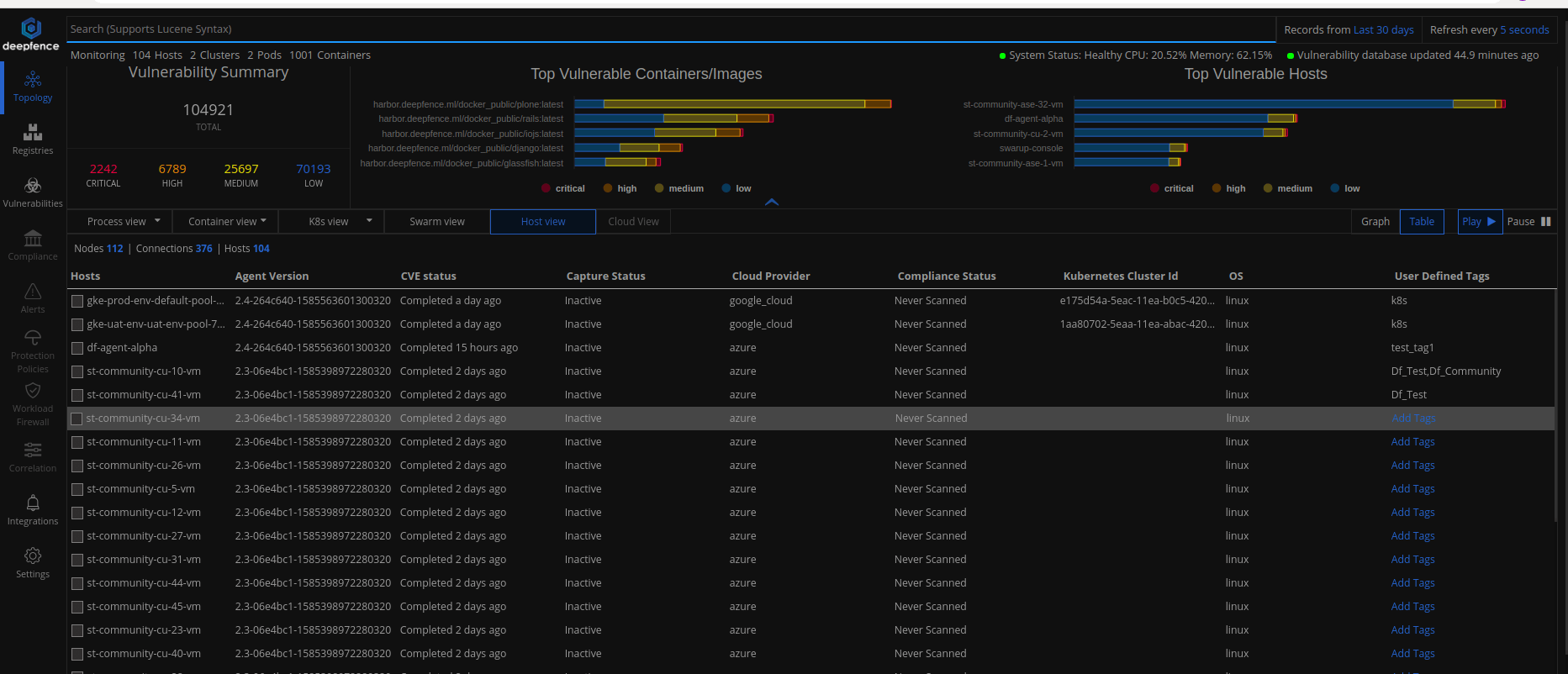The height and width of the screenshot is (674, 1568).
Task: Toggle low legend in containers chart
Action: pyautogui.click(x=736, y=188)
